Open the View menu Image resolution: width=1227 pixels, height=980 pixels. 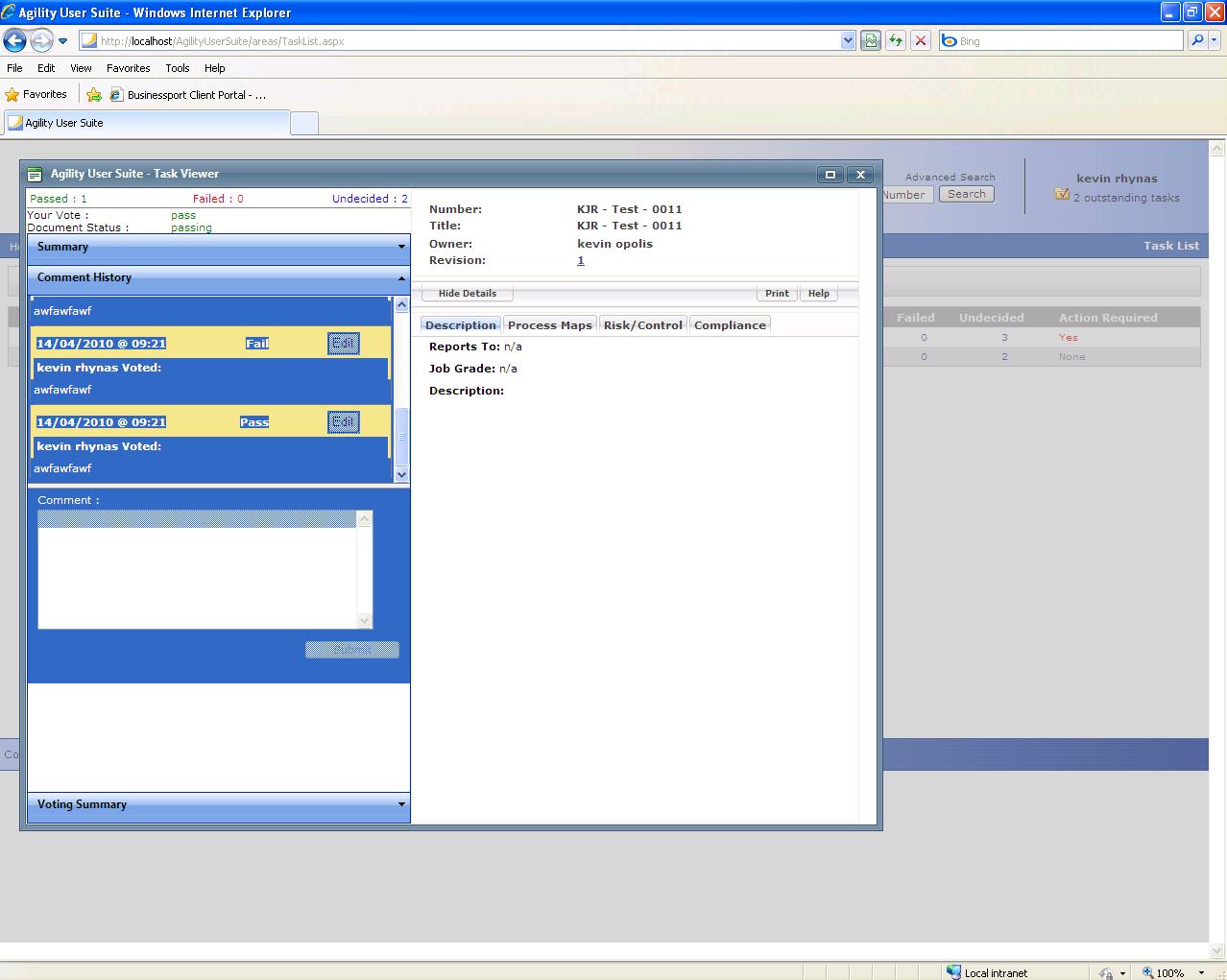81,68
